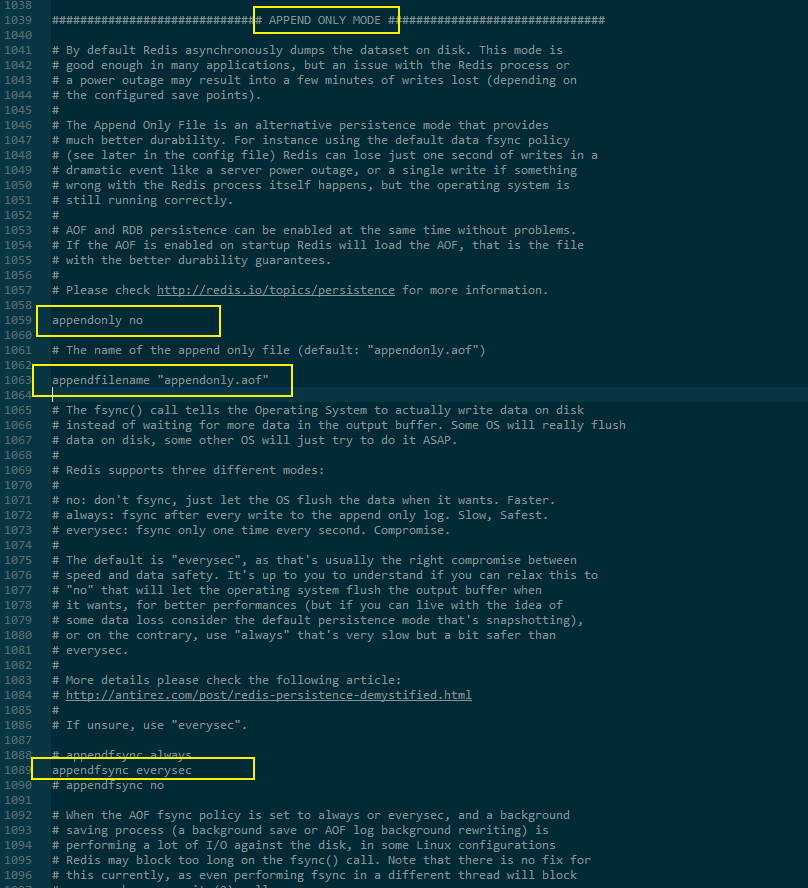The height and width of the screenshot is (888, 808).
Task: Place cursor on "appendonly no" line
Action: [97, 320]
